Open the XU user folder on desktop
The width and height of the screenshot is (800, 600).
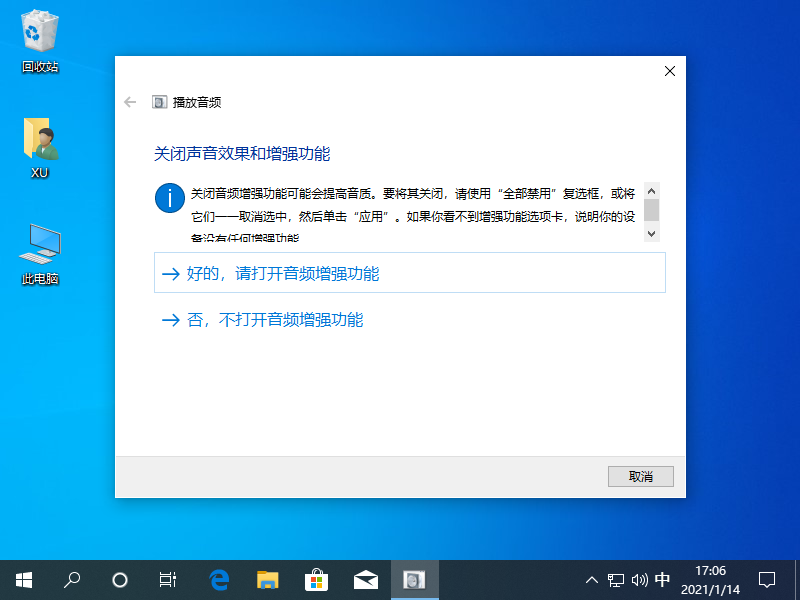(38, 145)
